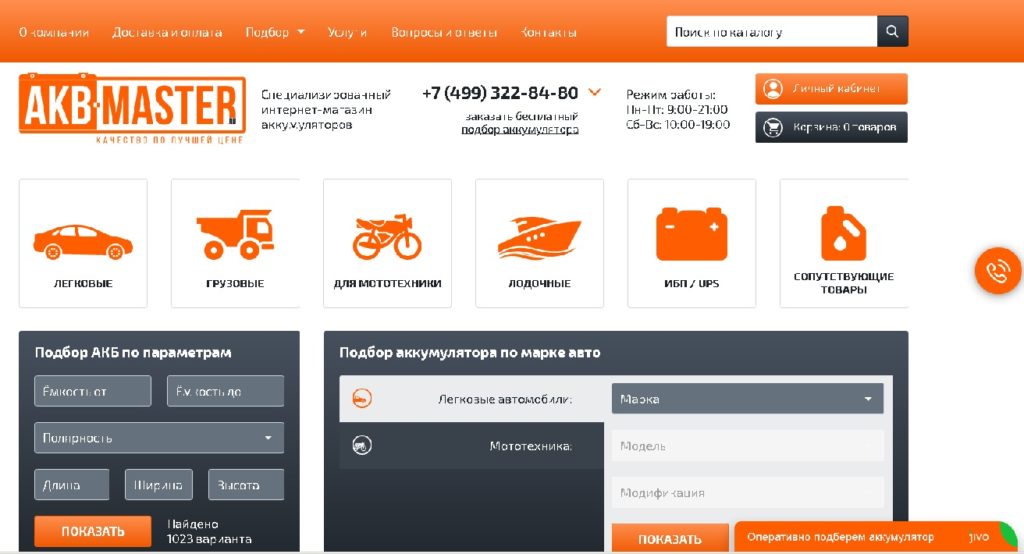The height and width of the screenshot is (554, 1024).
Task: Open the ЛОДОЧНЫЕ boat category icon
Action: pyautogui.click(x=539, y=236)
